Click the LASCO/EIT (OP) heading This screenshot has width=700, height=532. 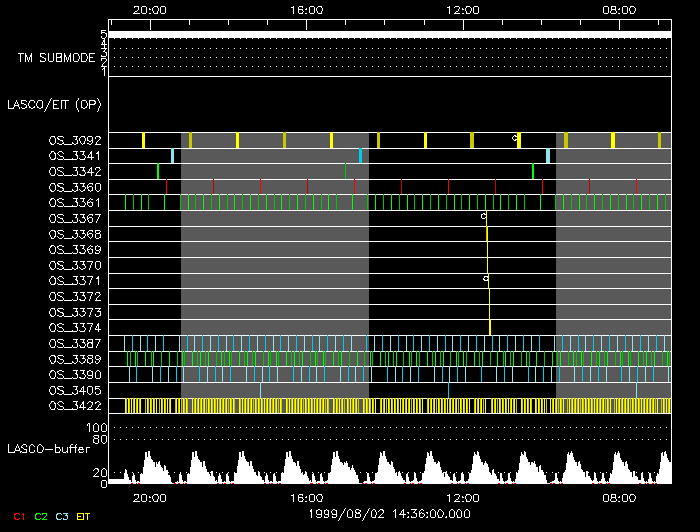click(x=56, y=104)
